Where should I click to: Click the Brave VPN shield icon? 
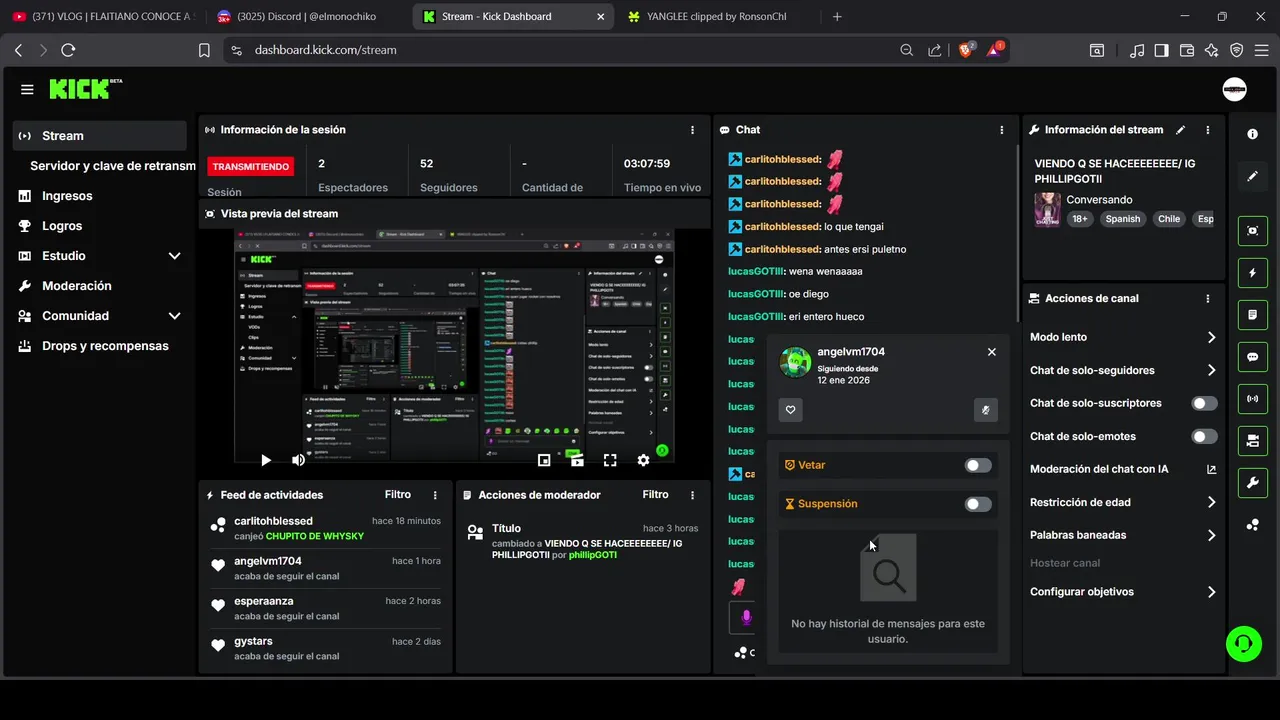point(1237,50)
